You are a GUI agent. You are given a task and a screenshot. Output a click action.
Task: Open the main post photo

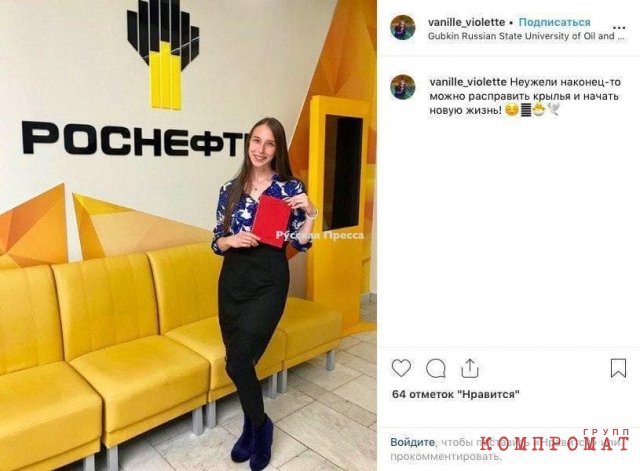[188, 236]
